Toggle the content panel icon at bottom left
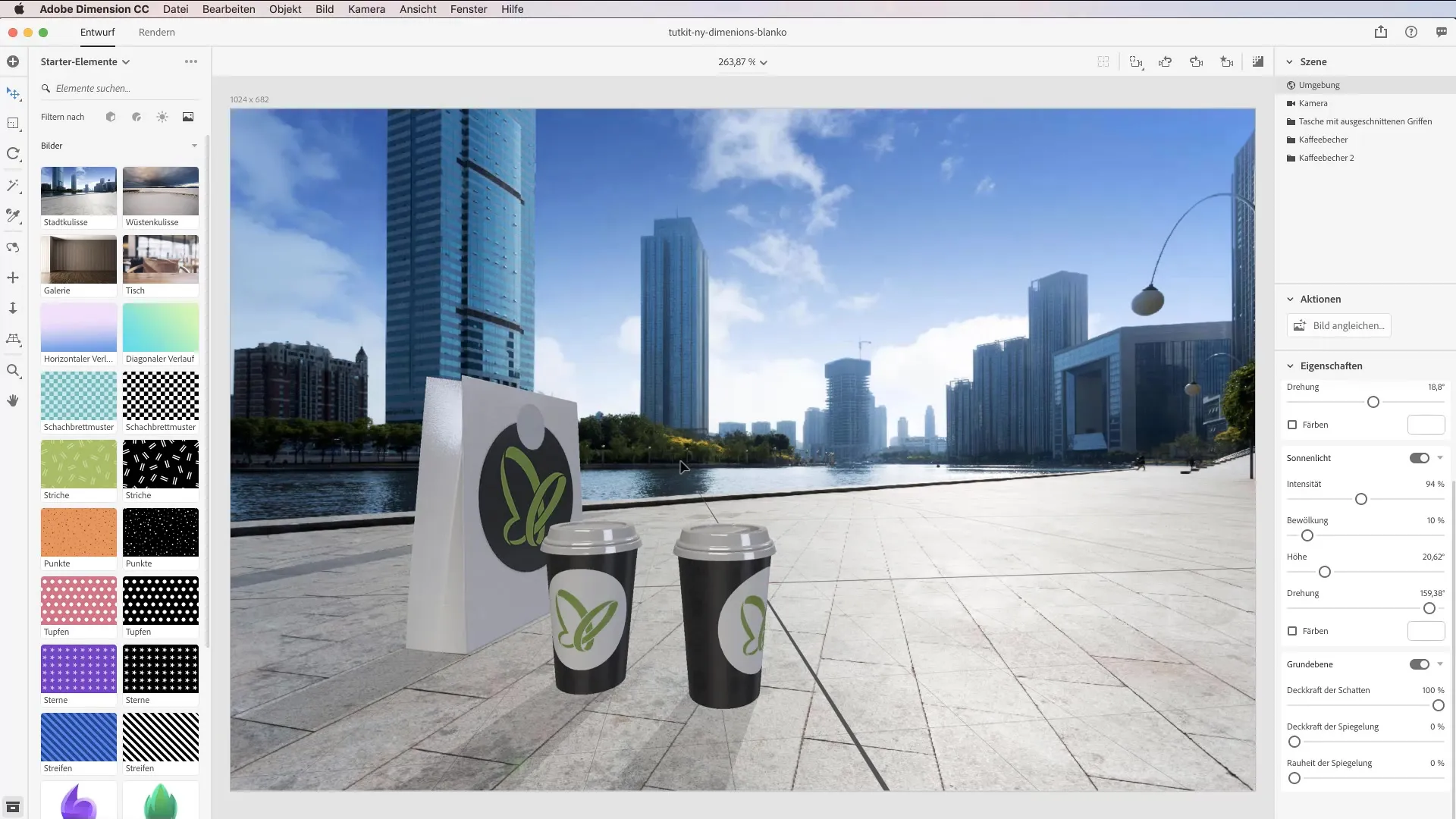 (13, 807)
